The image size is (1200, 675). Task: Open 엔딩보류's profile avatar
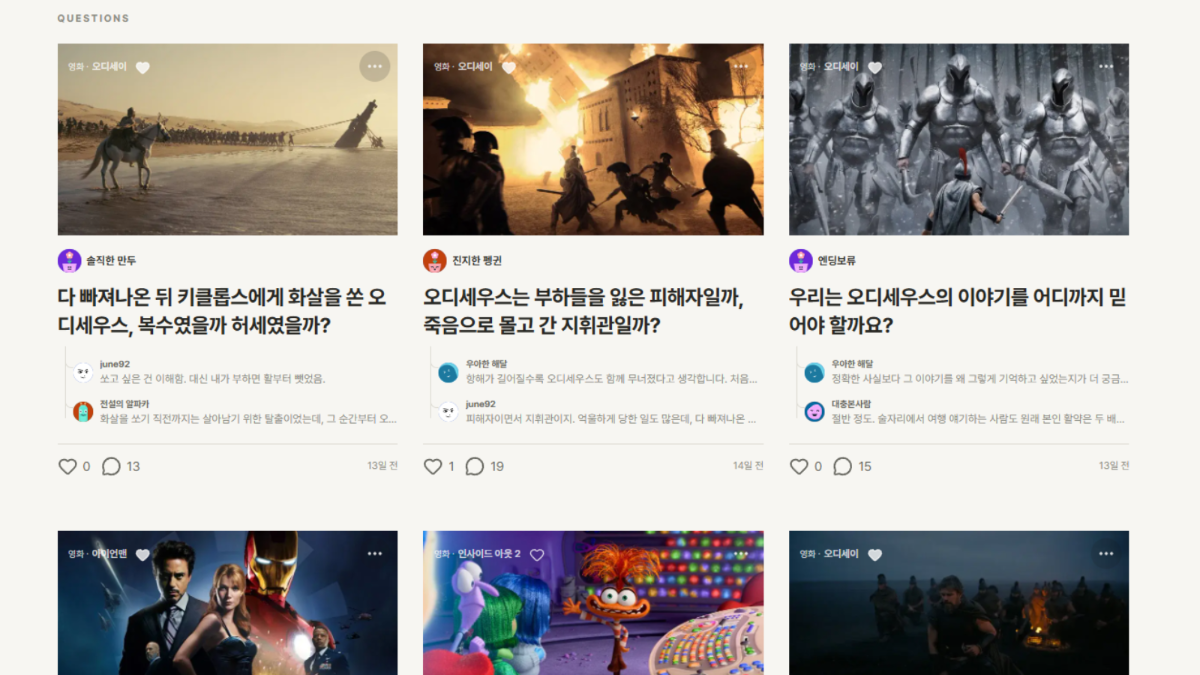(801, 261)
